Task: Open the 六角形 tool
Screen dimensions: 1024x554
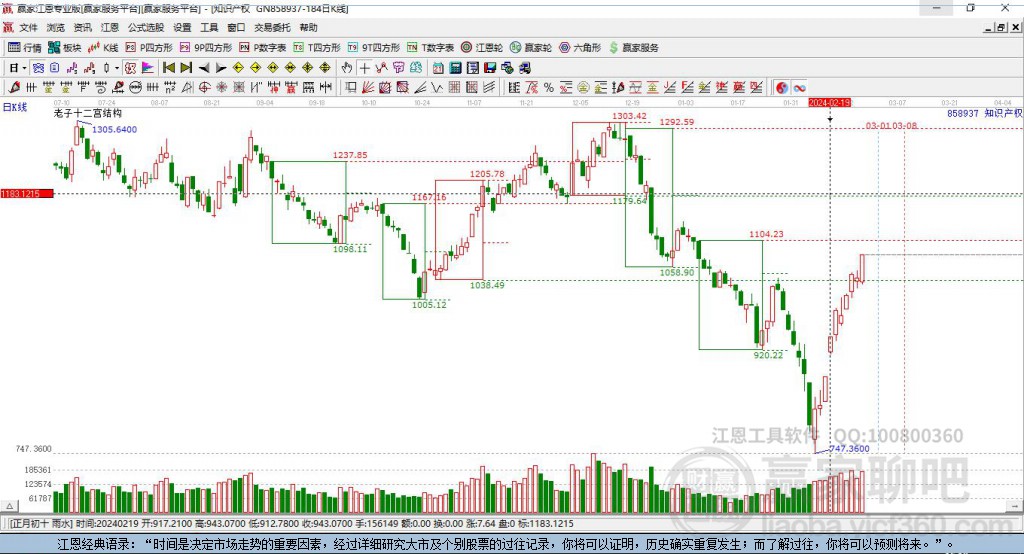Action: click(580, 48)
